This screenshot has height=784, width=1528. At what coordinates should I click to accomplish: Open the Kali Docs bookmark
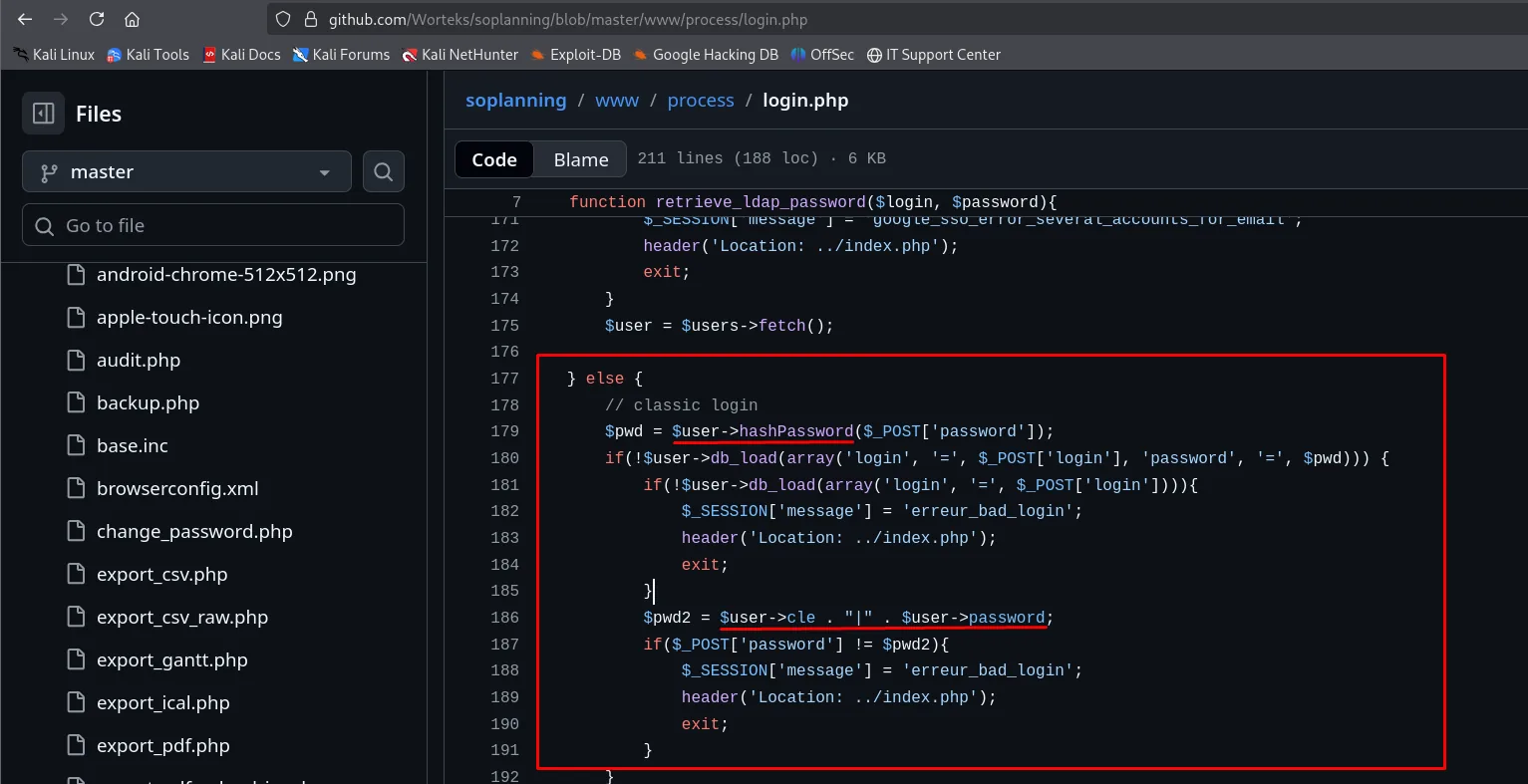pyautogui.click(x=241, y=55)
